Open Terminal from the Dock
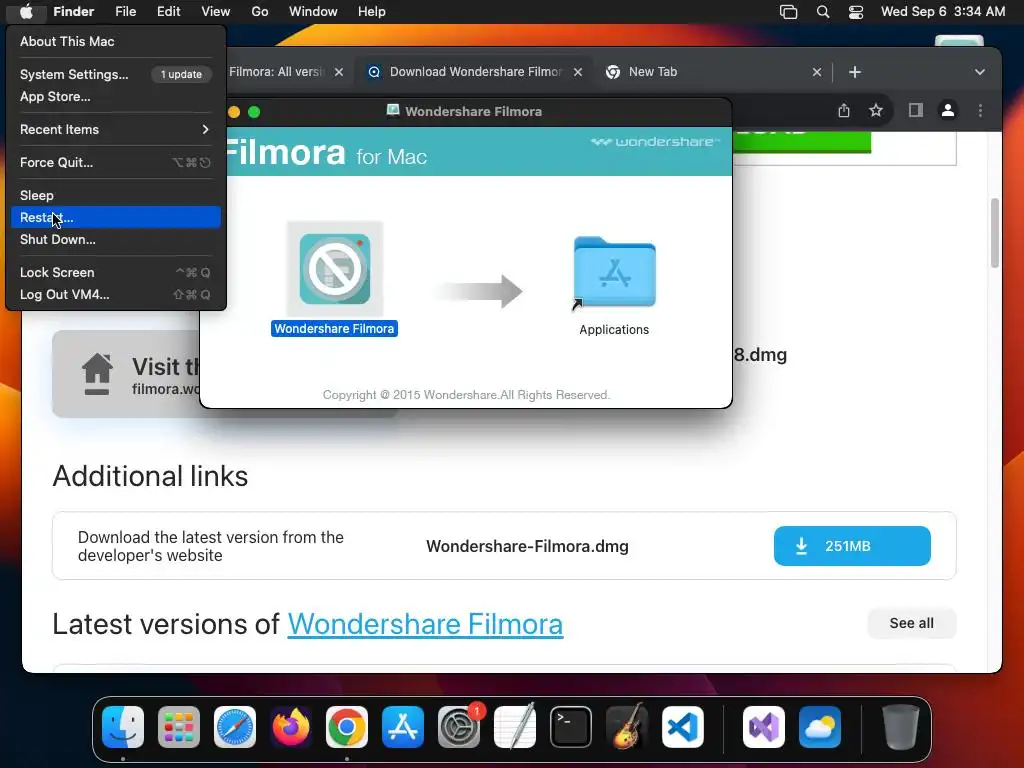1024x768 pixels. [x=571, y=727]
